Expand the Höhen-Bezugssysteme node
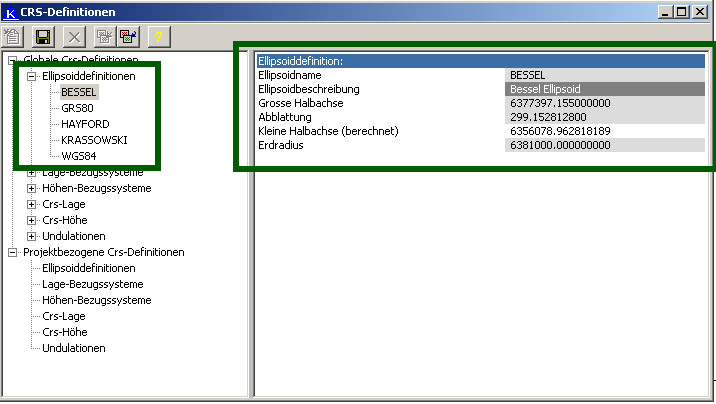This screenshot has width=716, height=404. (32, 188)
